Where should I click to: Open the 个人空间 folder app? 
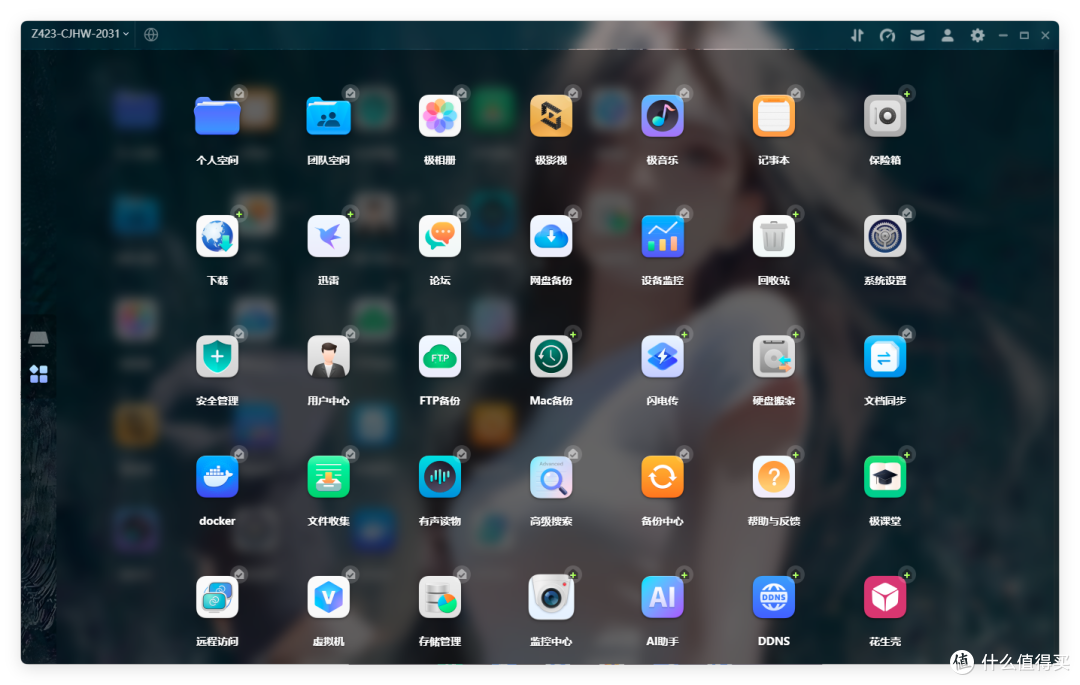point(217,116)
